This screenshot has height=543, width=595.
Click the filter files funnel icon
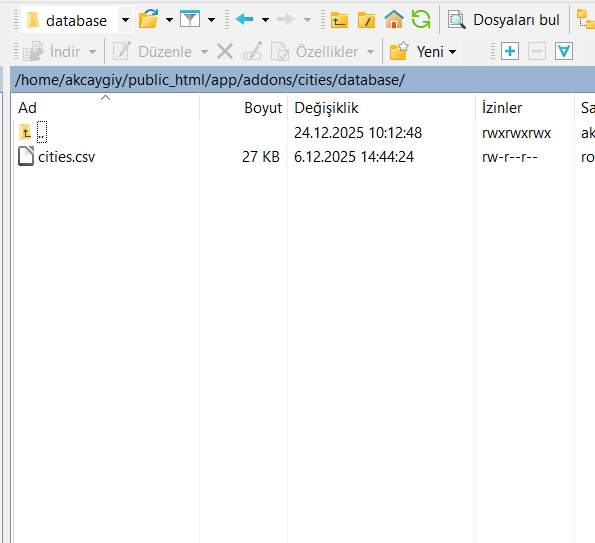(x=190, y=19)
